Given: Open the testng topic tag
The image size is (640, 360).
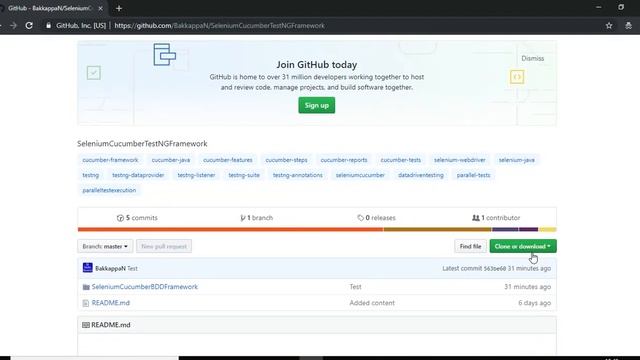Looking at the screenshot, I should click(x=91, y=175).
